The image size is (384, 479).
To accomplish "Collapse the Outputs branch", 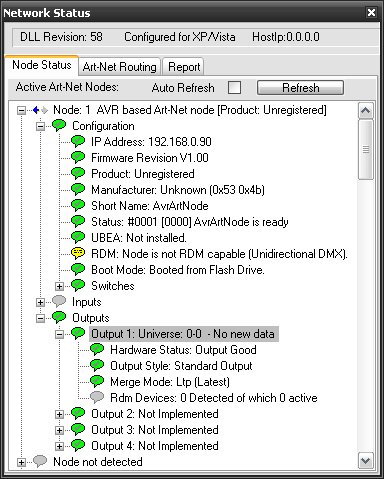I will click(40, 318).
